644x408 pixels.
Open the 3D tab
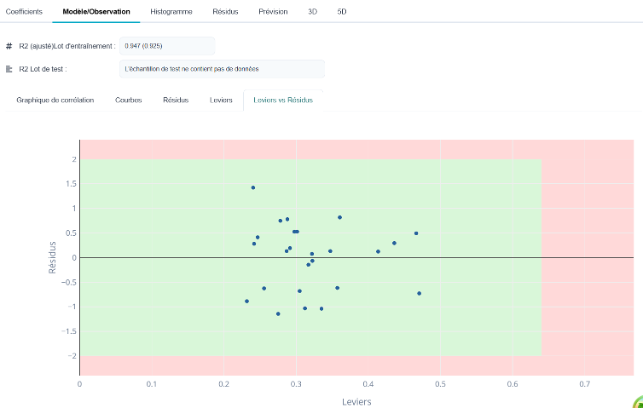pyautogui.click(x=313, y=12)
